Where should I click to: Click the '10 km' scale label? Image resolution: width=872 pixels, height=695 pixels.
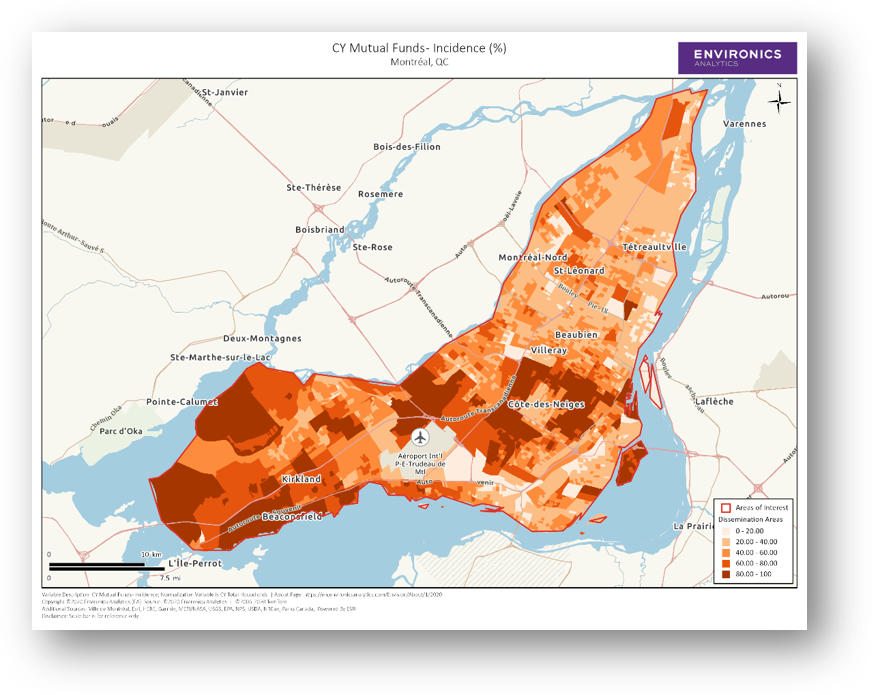click(151, 555)
